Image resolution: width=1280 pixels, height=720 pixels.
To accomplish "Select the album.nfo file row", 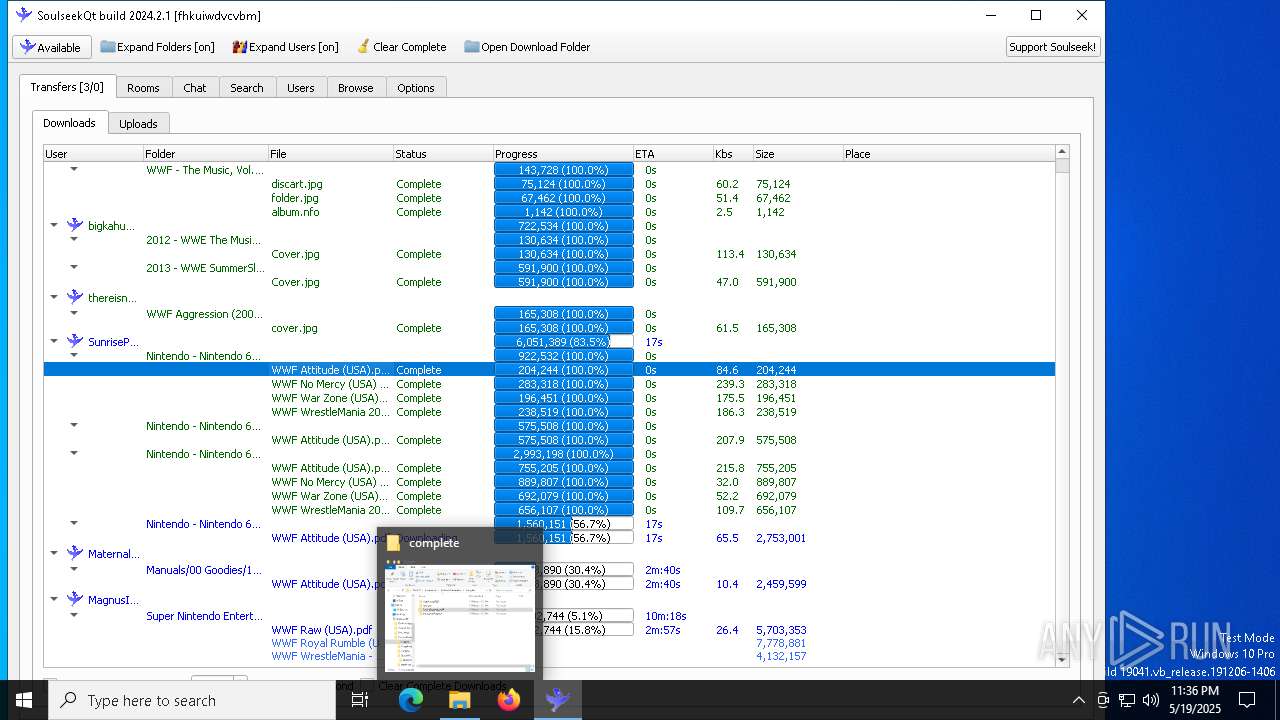I will point(549,212).
